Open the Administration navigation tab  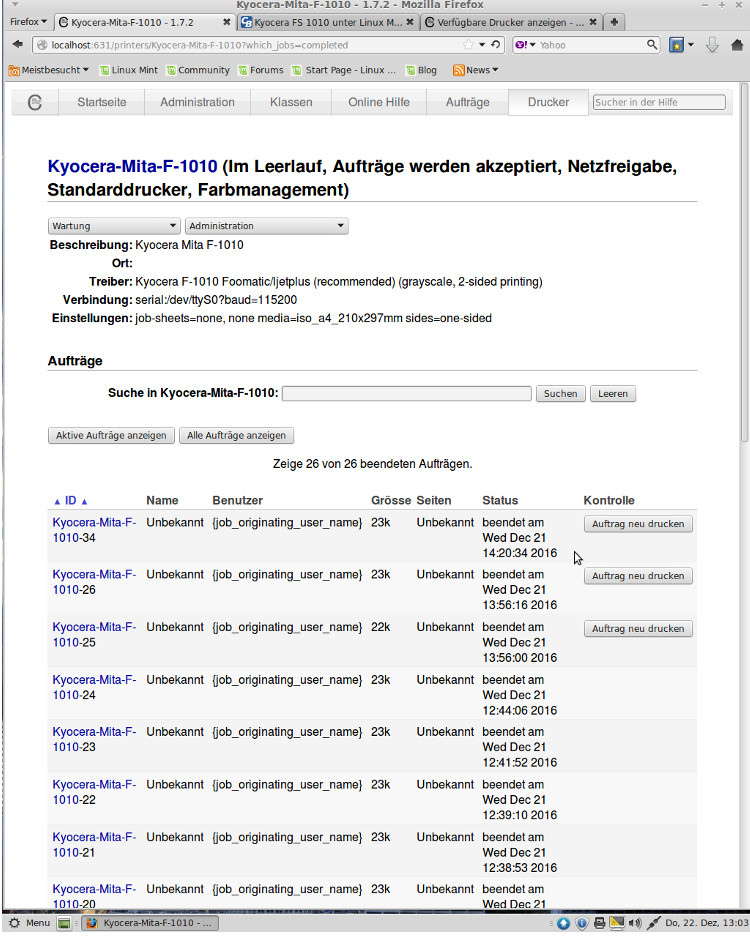point(197,102)
